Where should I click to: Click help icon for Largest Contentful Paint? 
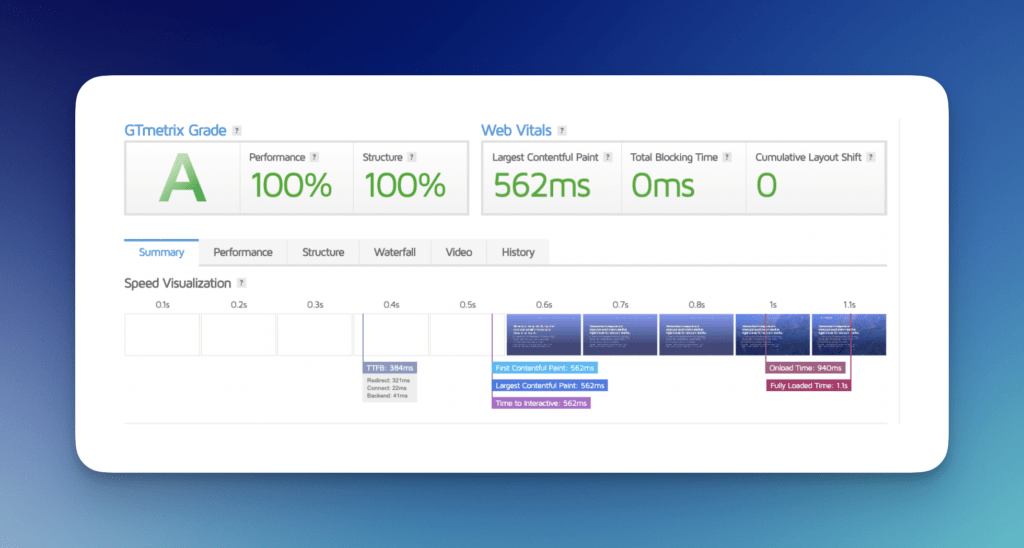click(x=608, y=157)
